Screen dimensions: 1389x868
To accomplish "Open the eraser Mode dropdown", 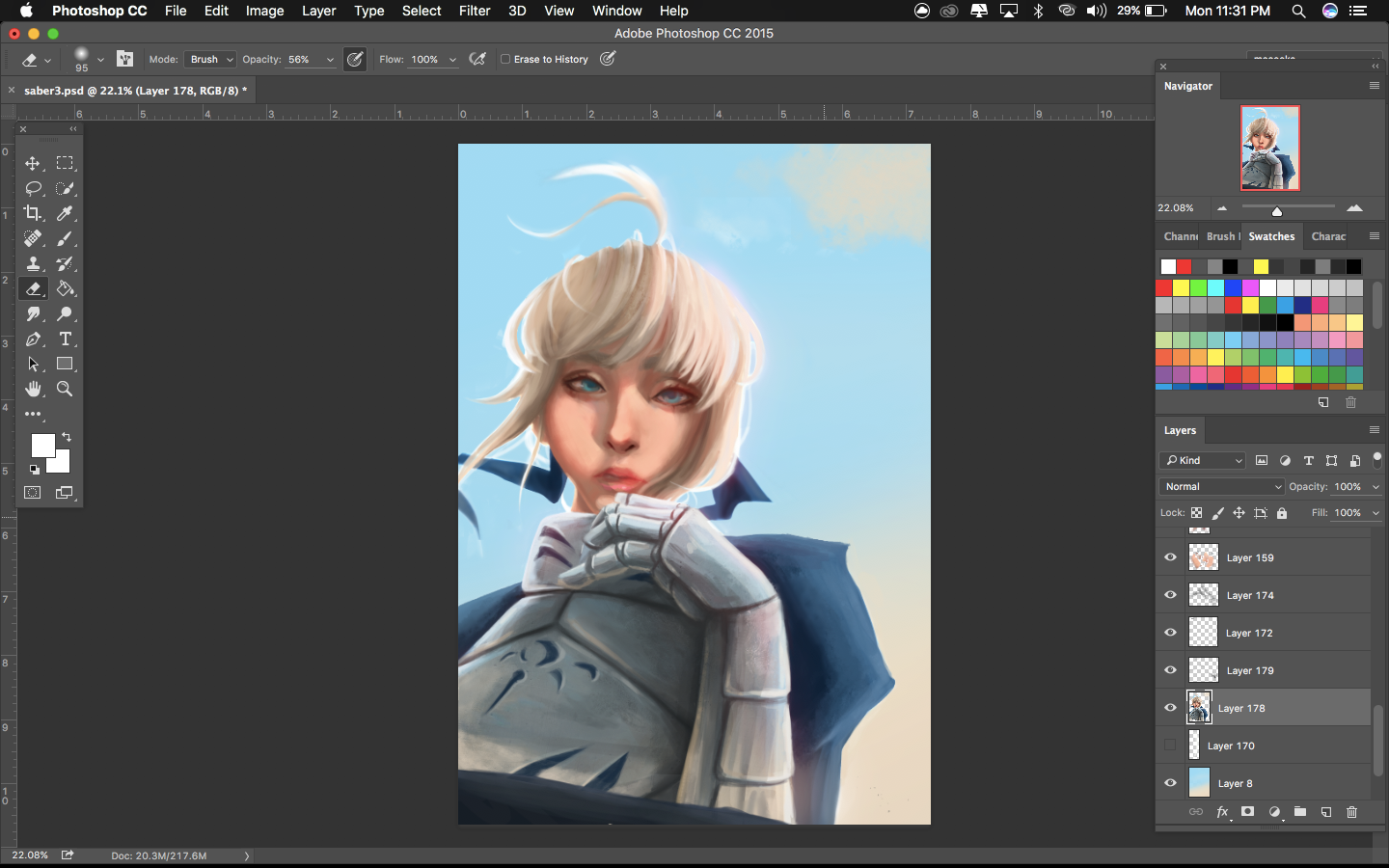I will 210,59.
